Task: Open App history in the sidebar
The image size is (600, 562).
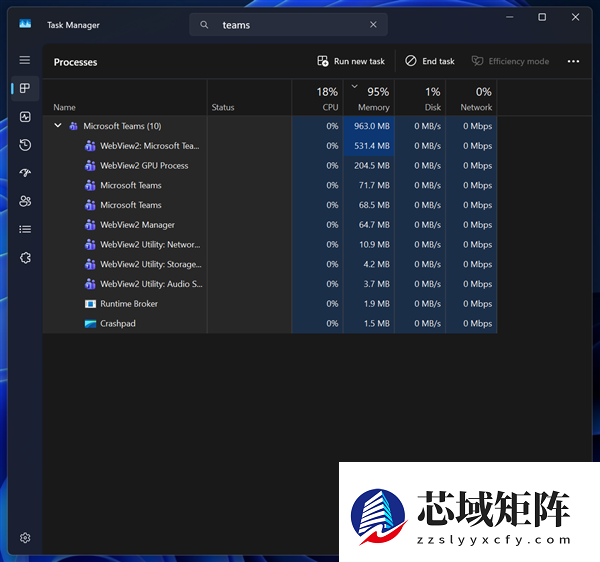Action: click(25, 145)
